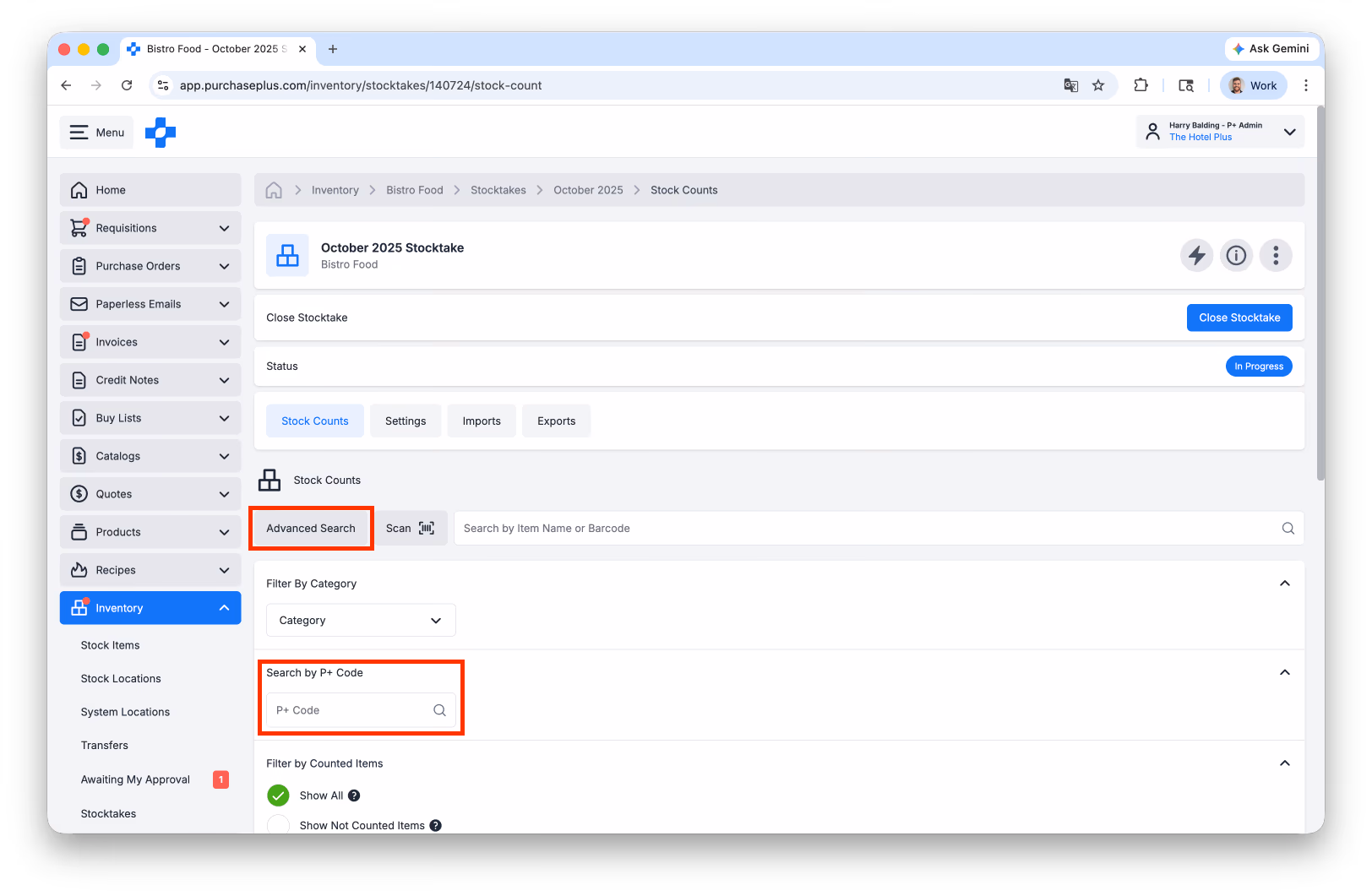Bookmark page with the star icon
Image resolution: width=1372 pixels, height=896 pixels.
tap(1098, 85)
